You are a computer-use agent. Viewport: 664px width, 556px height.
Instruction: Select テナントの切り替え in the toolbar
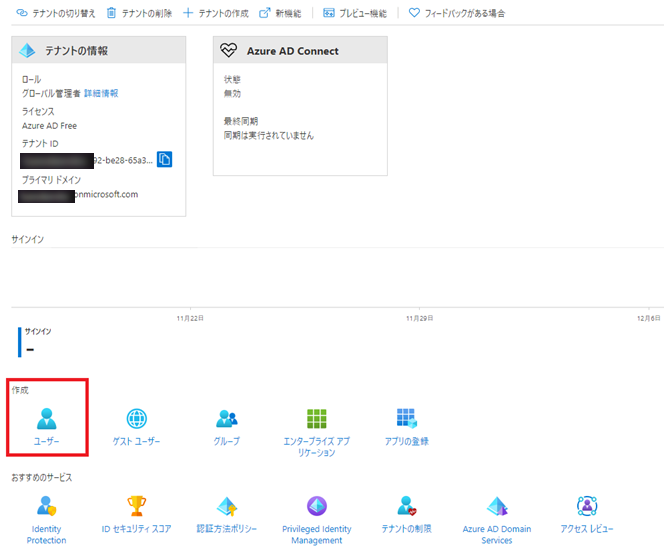click(64, 13)
